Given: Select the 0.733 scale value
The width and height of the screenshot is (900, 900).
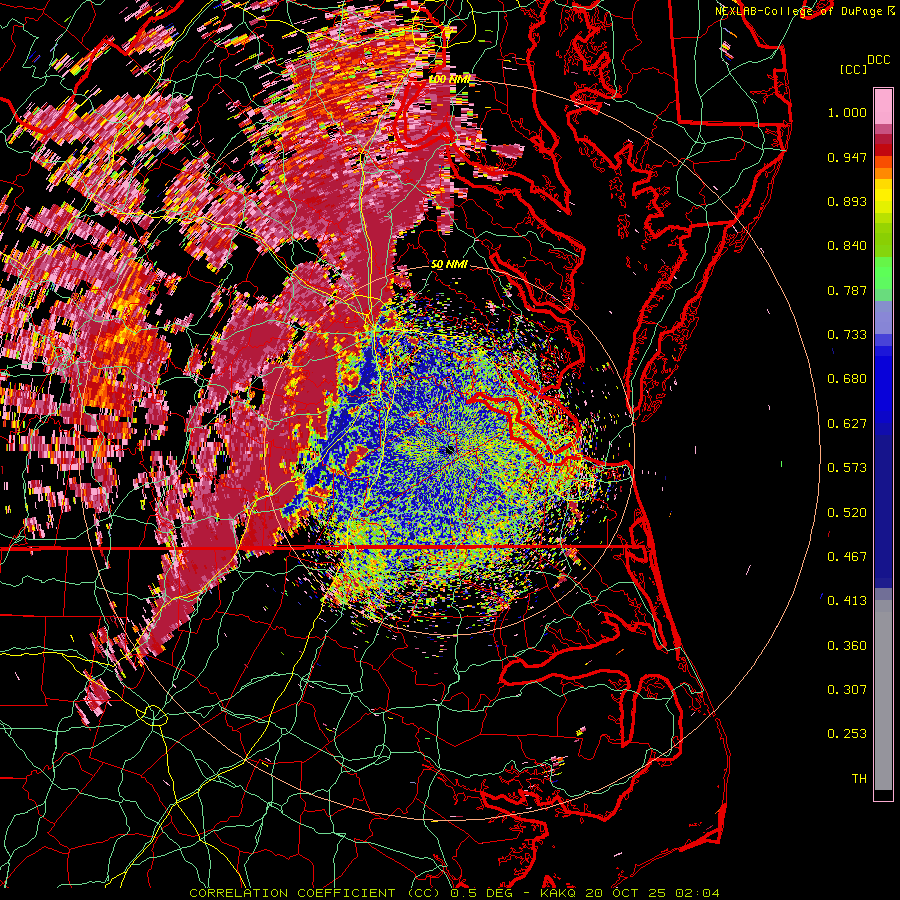Looking at the screenshot, I should pos(847,335).
